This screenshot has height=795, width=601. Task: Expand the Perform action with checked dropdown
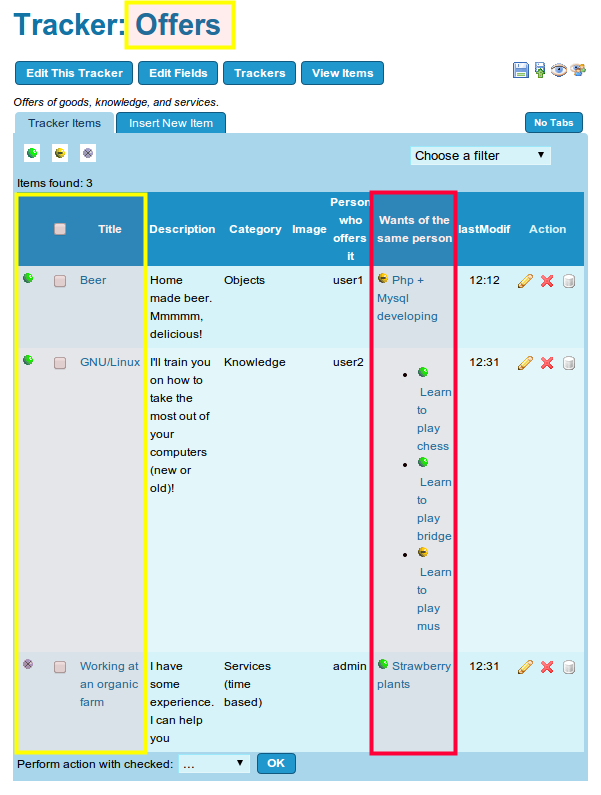[214, 764]
